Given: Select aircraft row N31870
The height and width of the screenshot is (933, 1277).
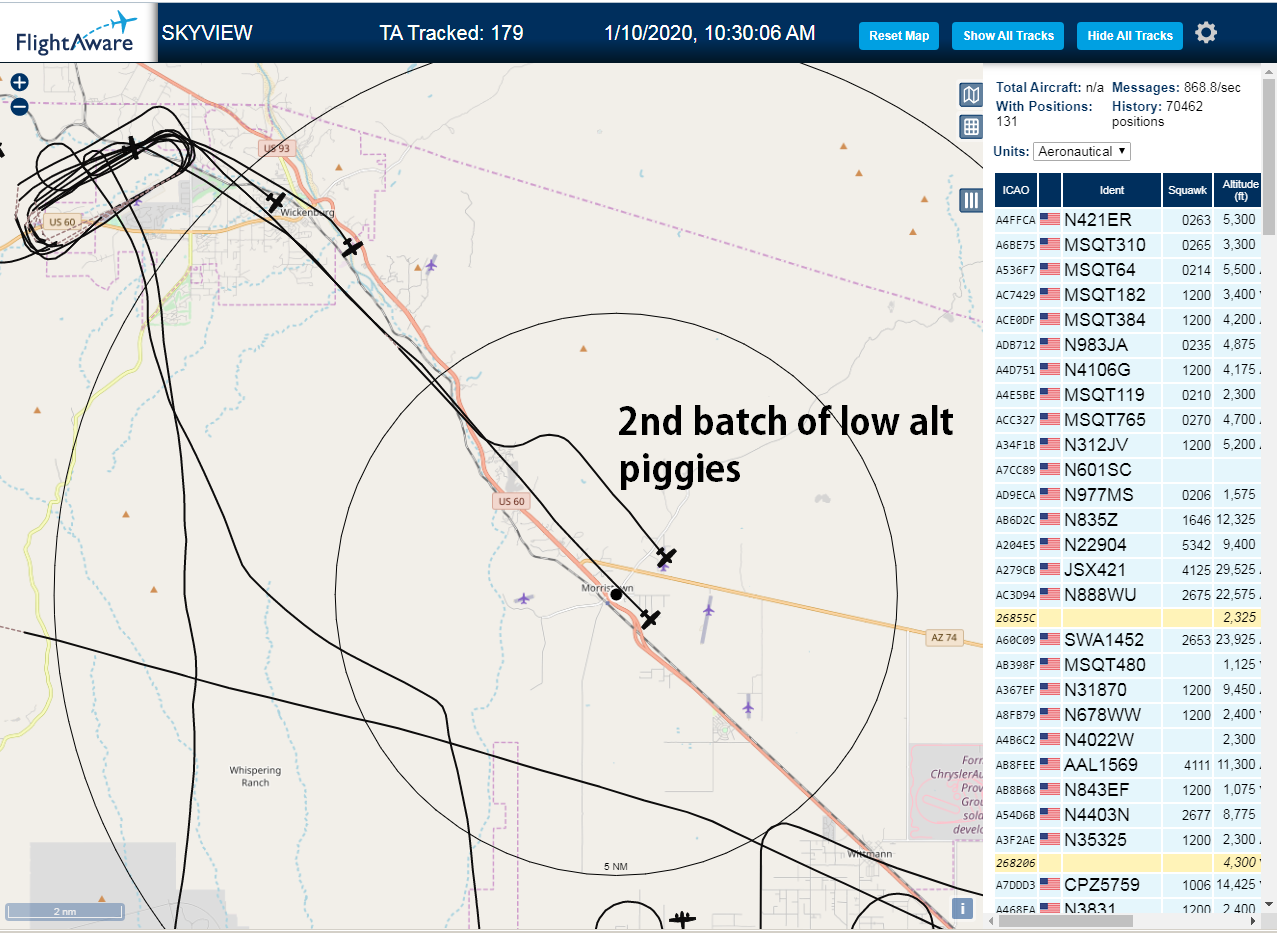Looking at the screenshot, I should [x=1128, y=690].
